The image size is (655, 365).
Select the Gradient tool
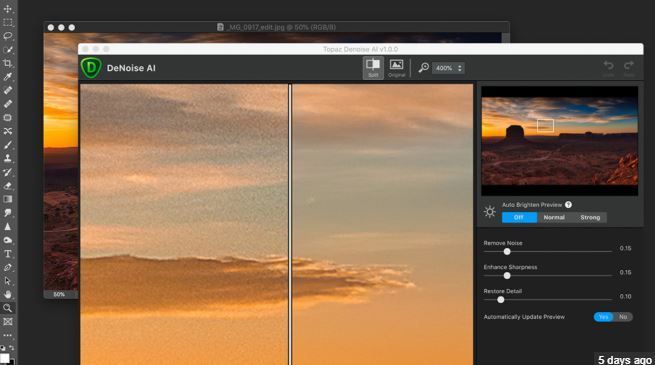point(8,199)
